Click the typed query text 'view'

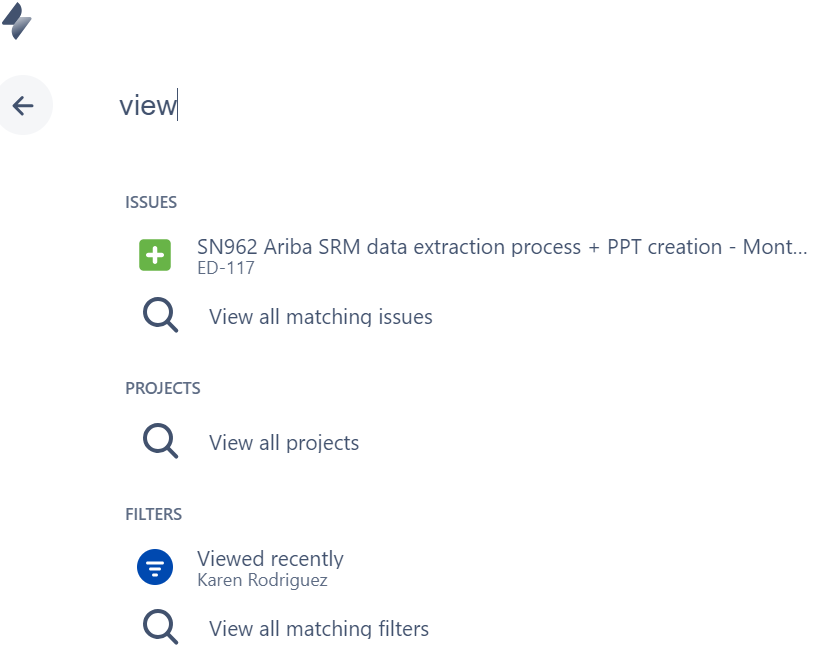coord(147,105)
